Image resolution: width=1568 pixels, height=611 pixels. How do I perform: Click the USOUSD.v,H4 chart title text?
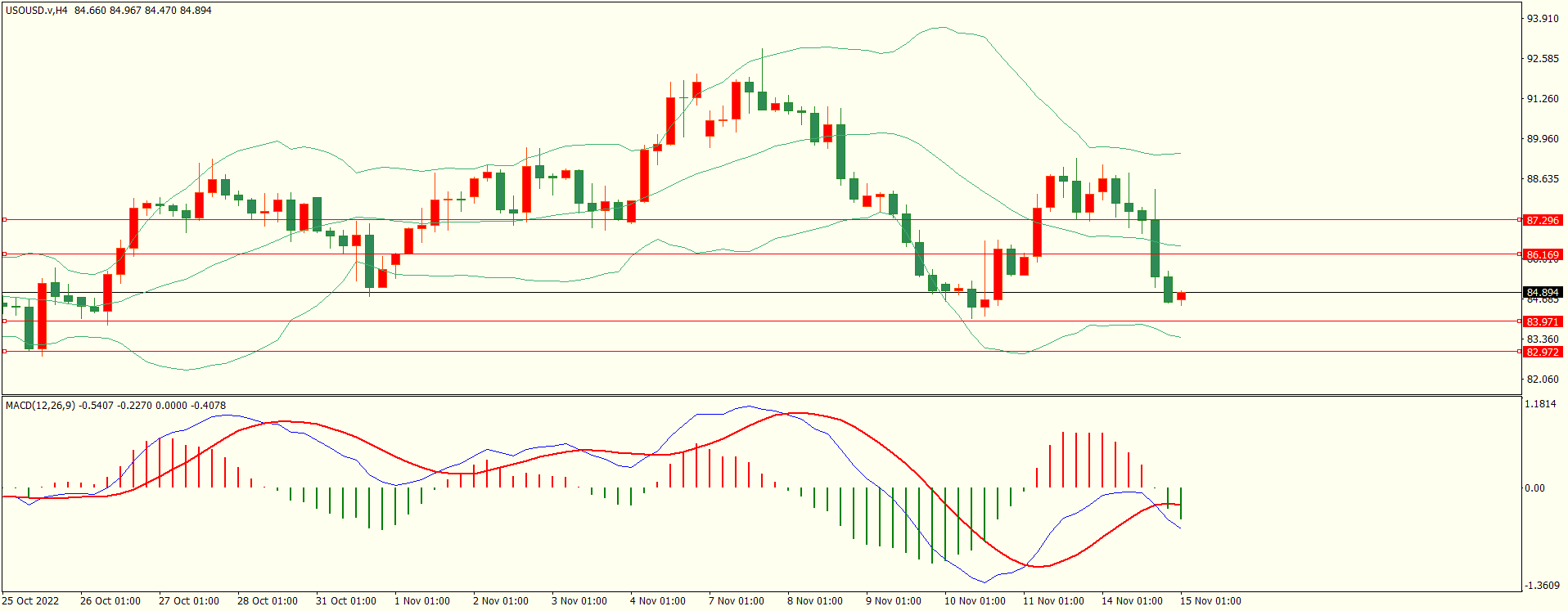[x=37, y=11]
